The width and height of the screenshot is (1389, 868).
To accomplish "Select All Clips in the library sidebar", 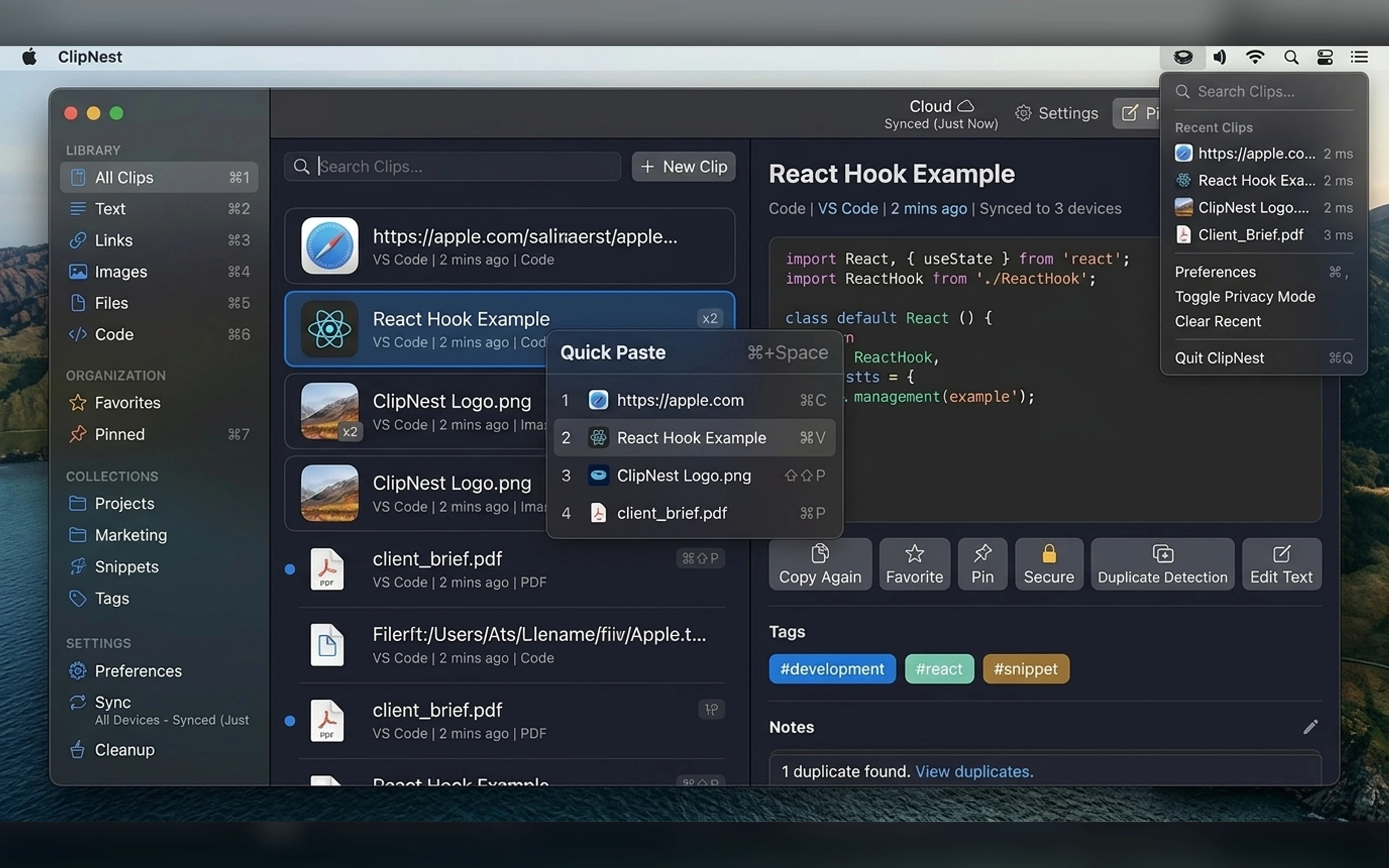I will point(159,177).
